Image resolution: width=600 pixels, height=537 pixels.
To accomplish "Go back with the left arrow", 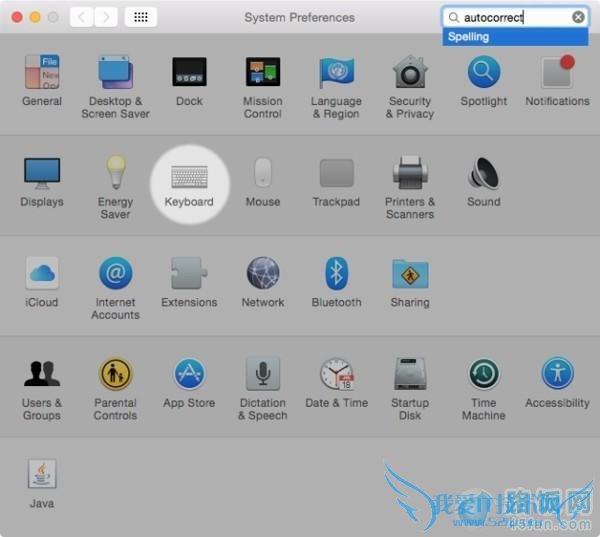I will (x=82, y=17).
